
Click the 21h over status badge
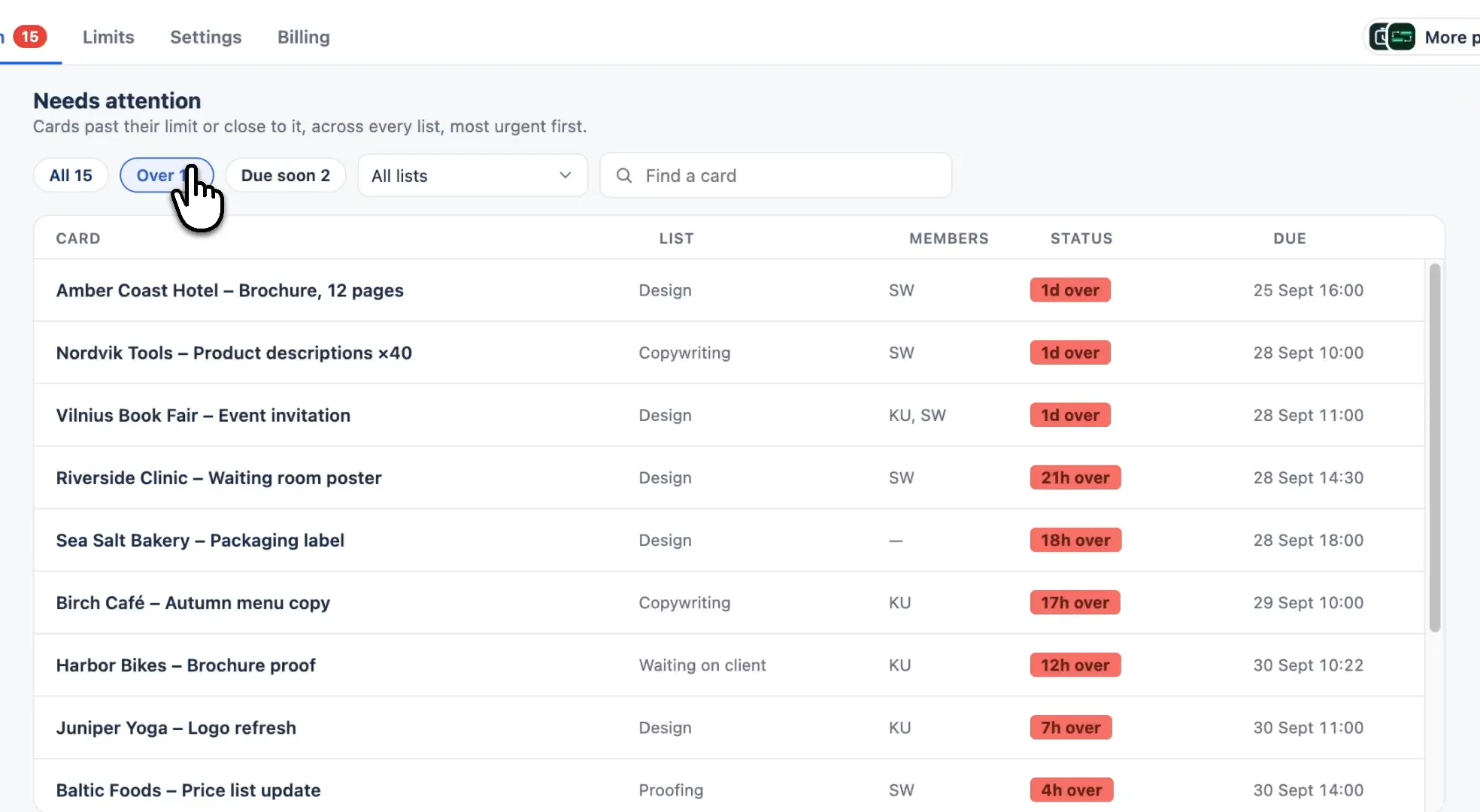pos(1075,477)
